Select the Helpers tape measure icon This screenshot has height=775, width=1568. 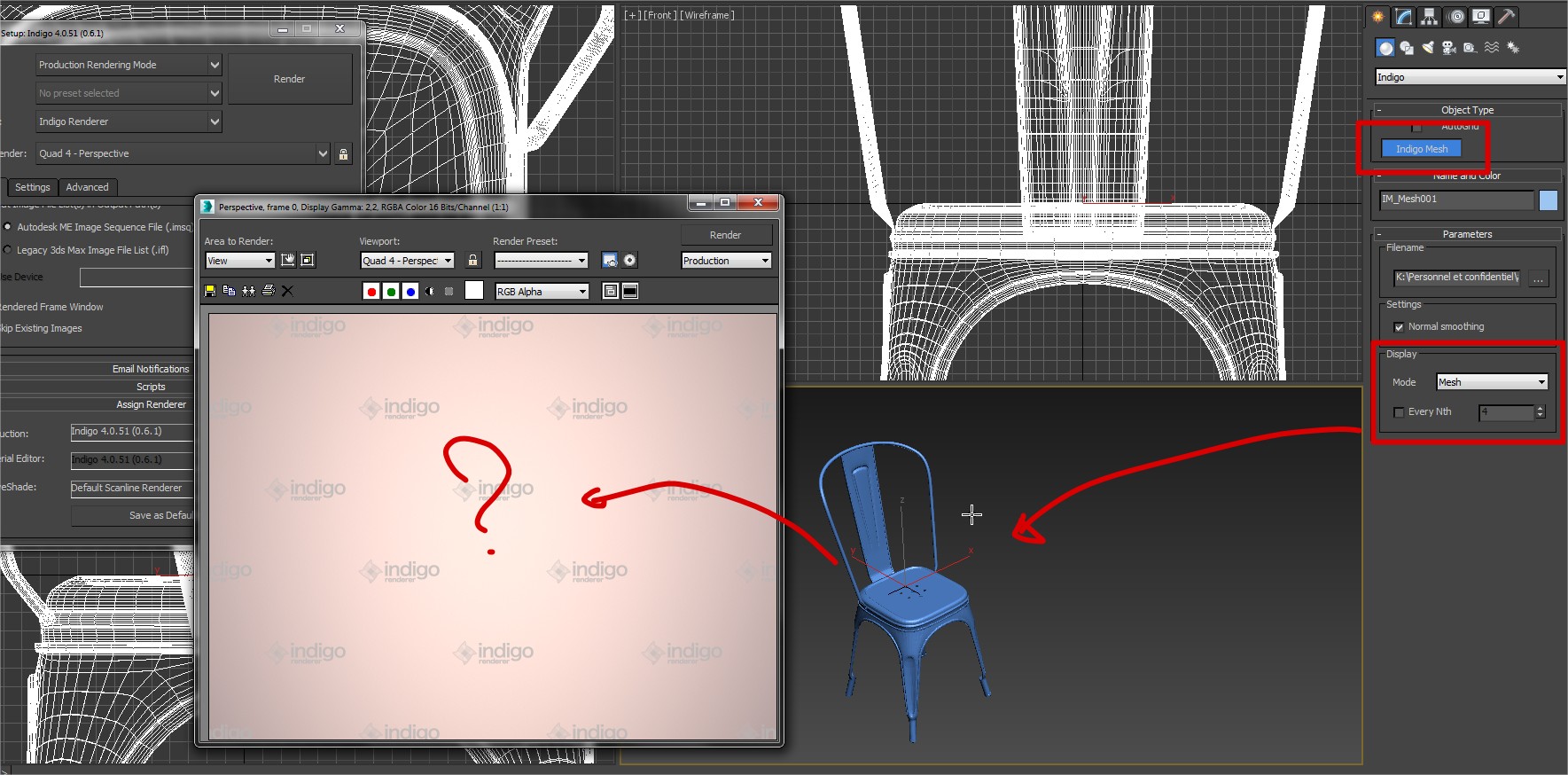click(1470, 48)
